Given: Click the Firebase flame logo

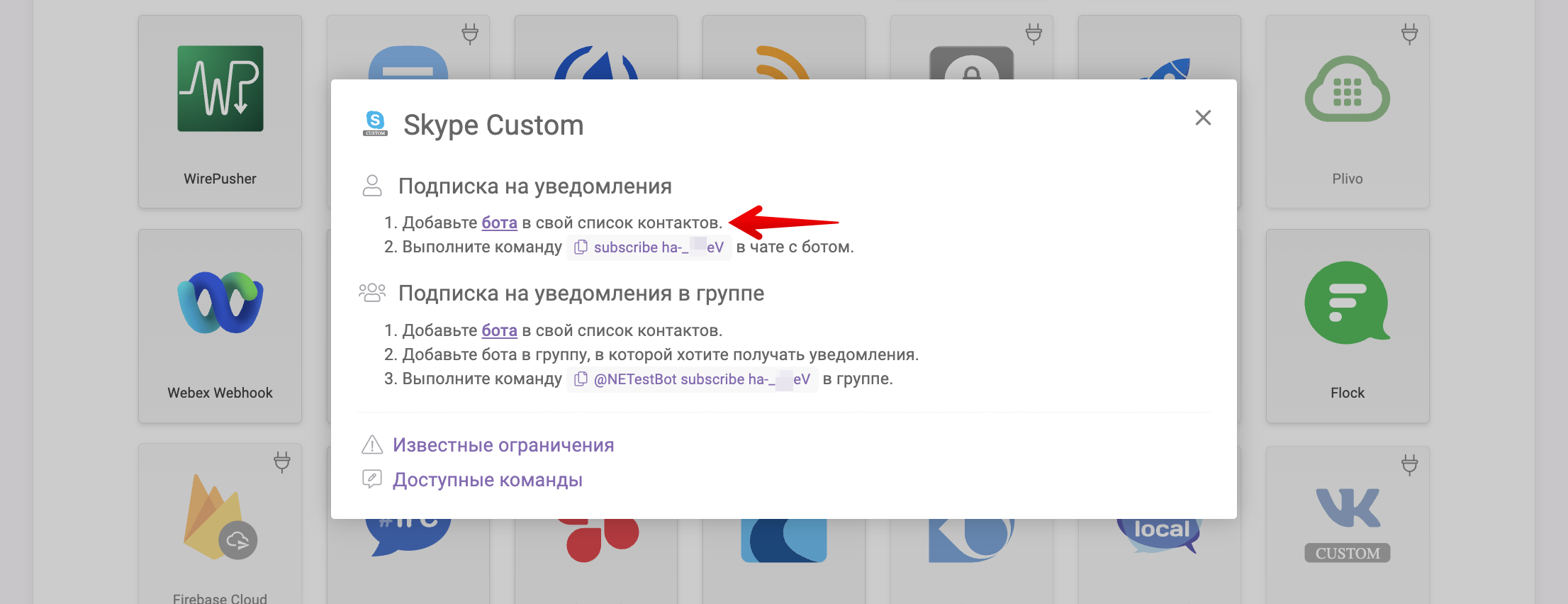Looking at the screenshot, I should pos(220,518).
